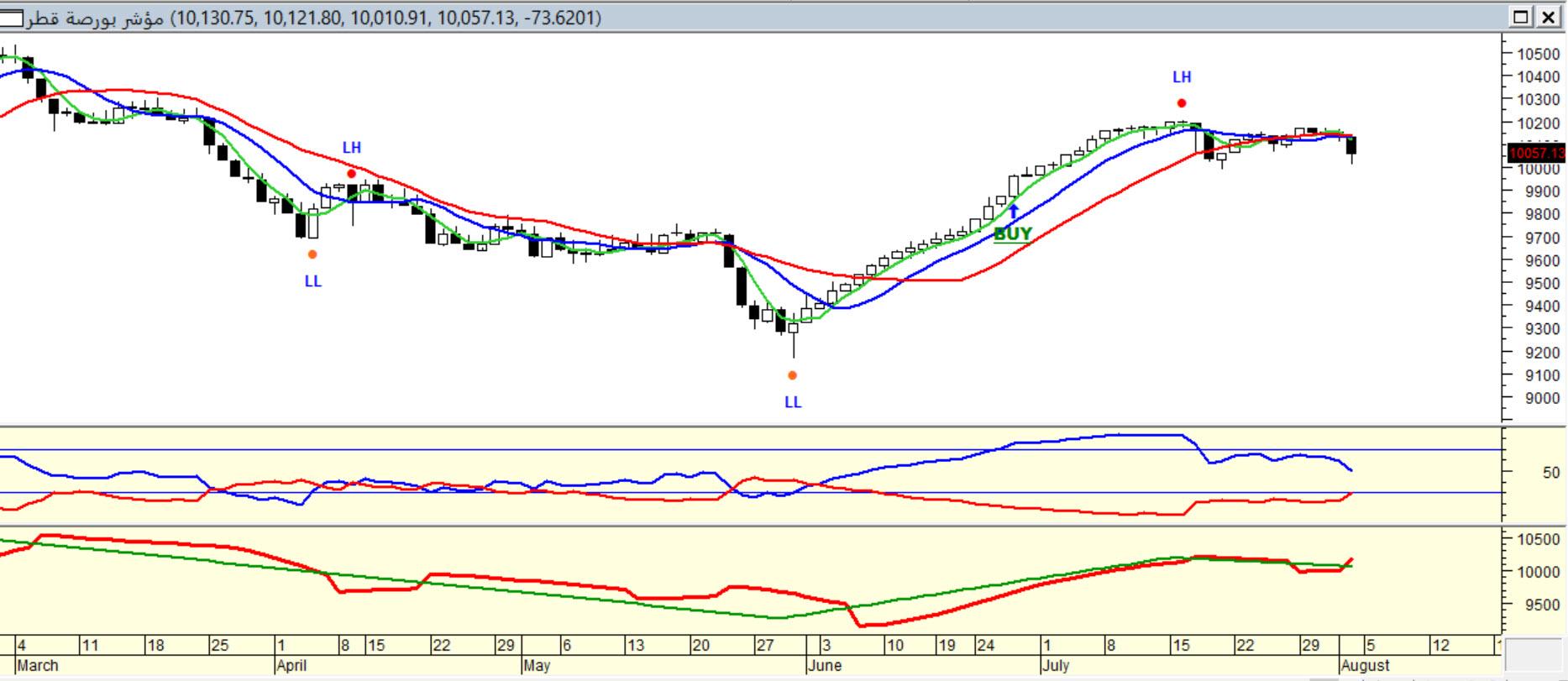Close the chart window

pos(1548,17)
